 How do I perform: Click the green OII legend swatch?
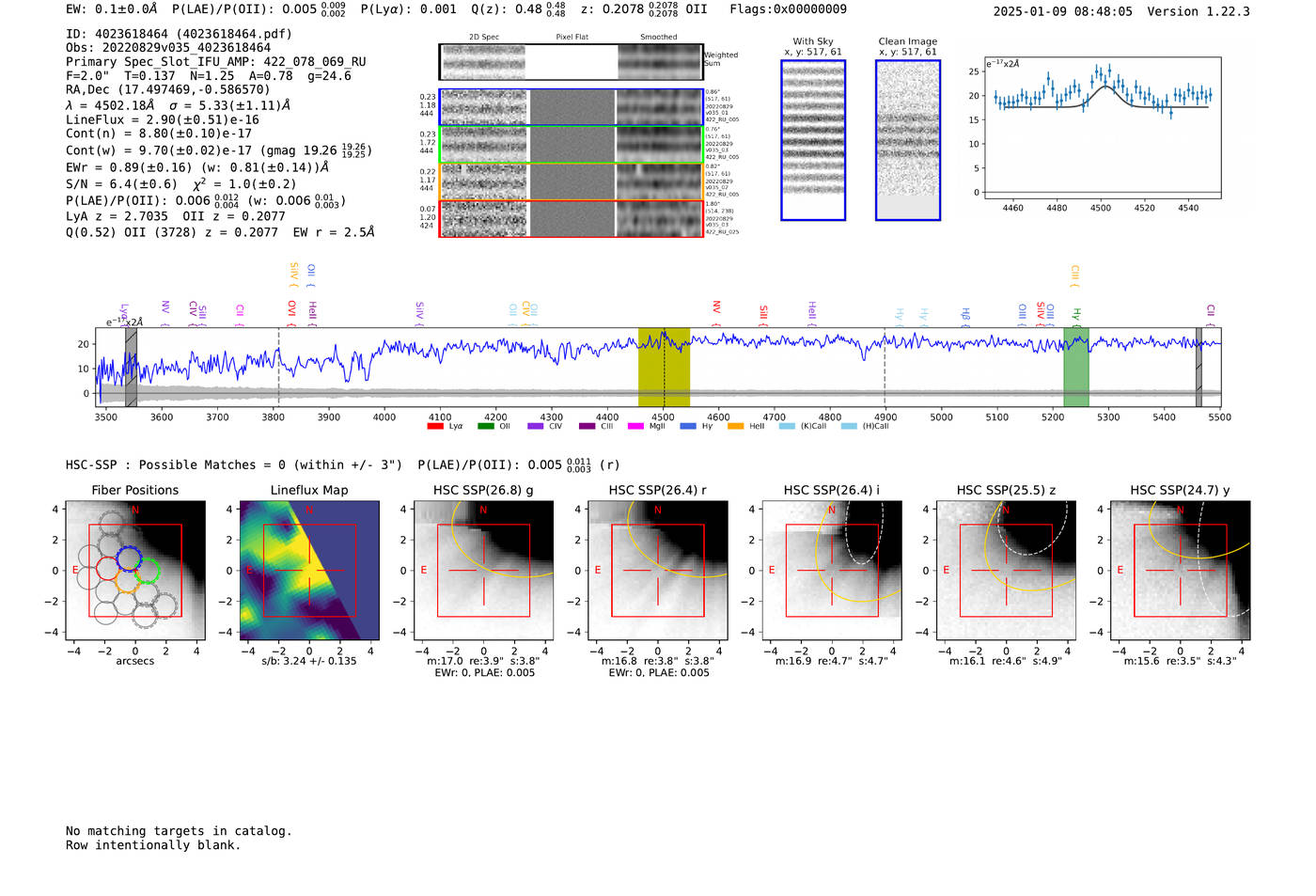(x=485, y=426)
